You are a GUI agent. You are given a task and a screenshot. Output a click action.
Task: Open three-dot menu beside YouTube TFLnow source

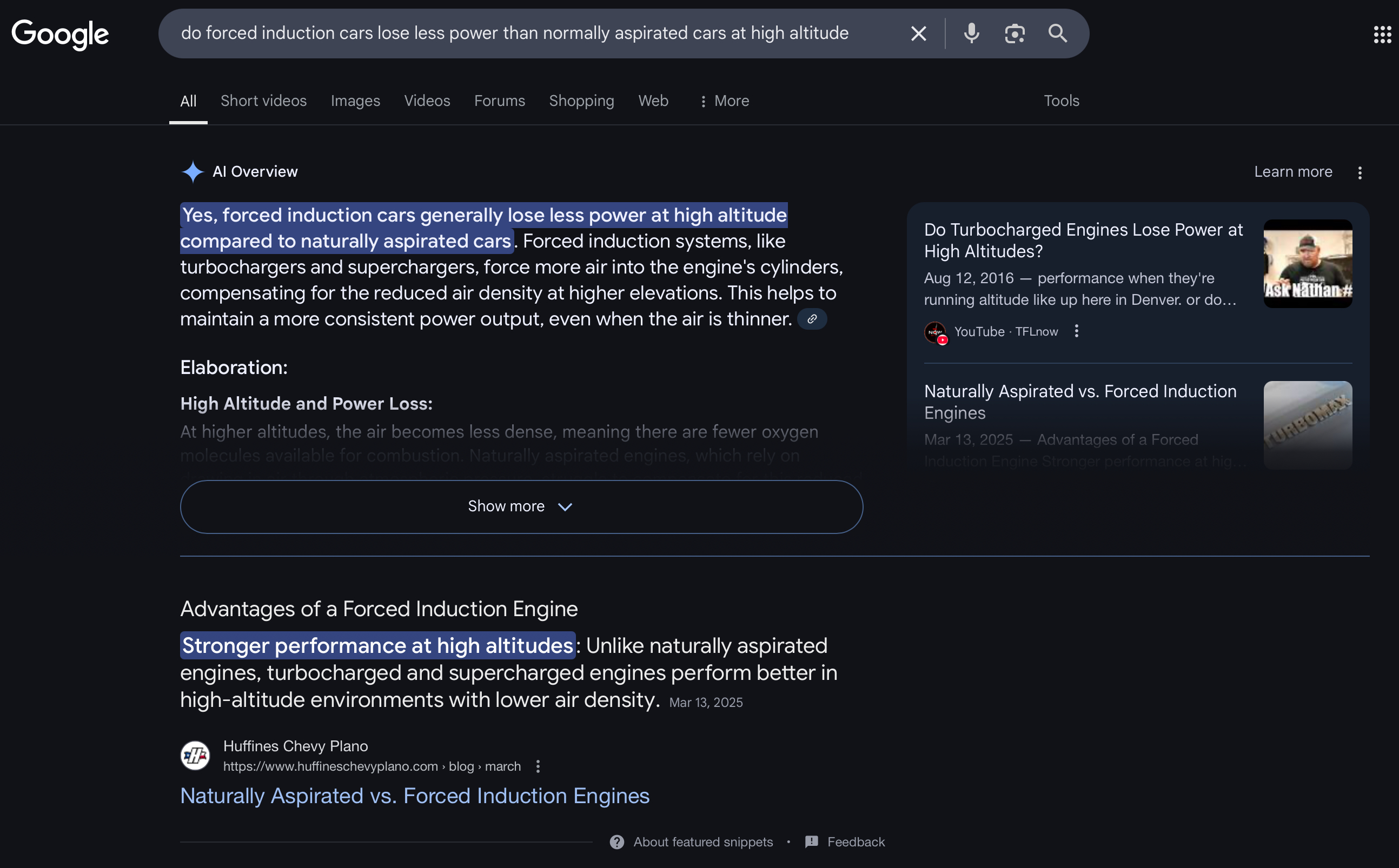point(1076,331)
